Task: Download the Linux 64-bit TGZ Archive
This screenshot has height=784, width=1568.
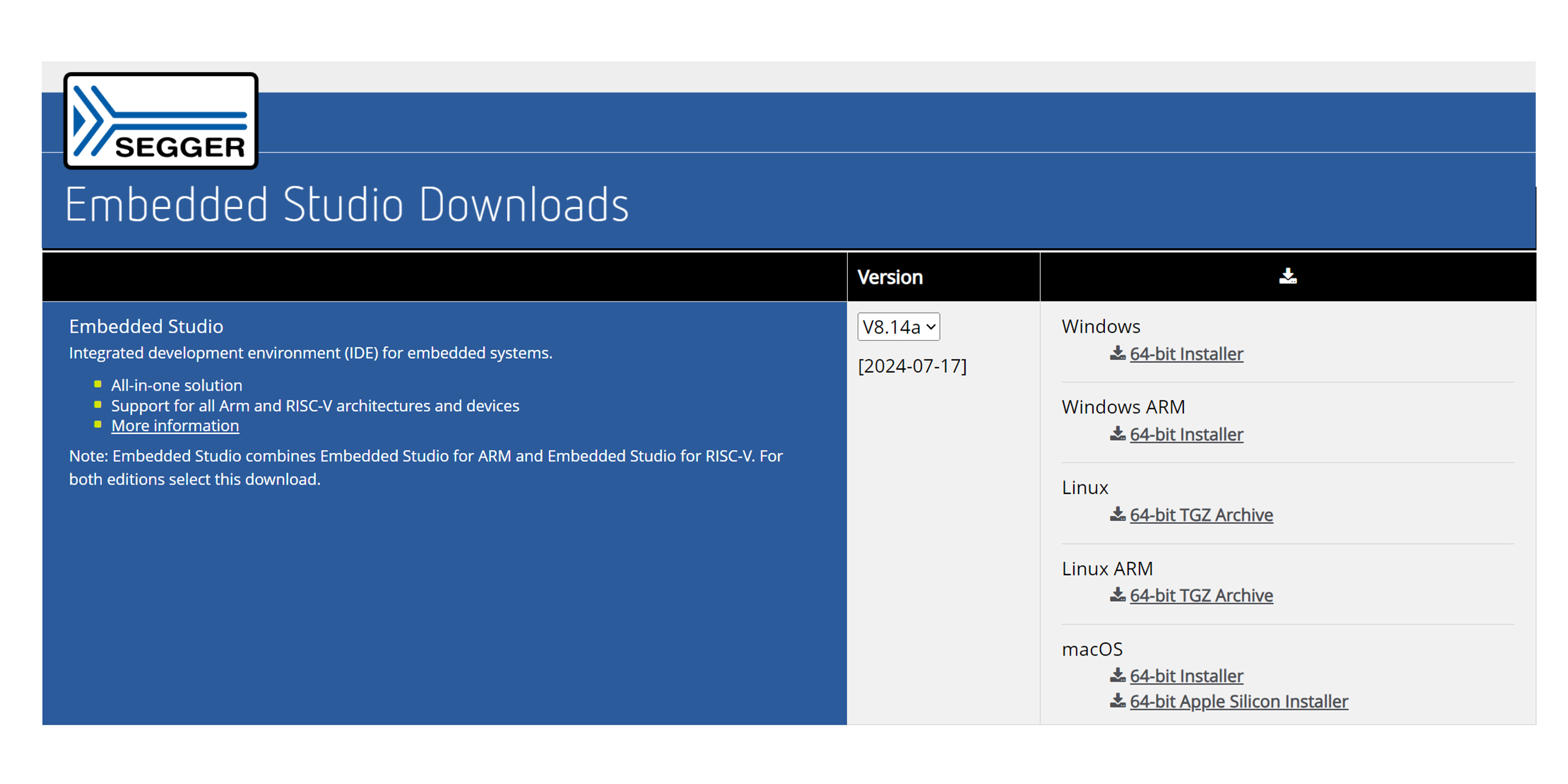Action: [1201, 515]
